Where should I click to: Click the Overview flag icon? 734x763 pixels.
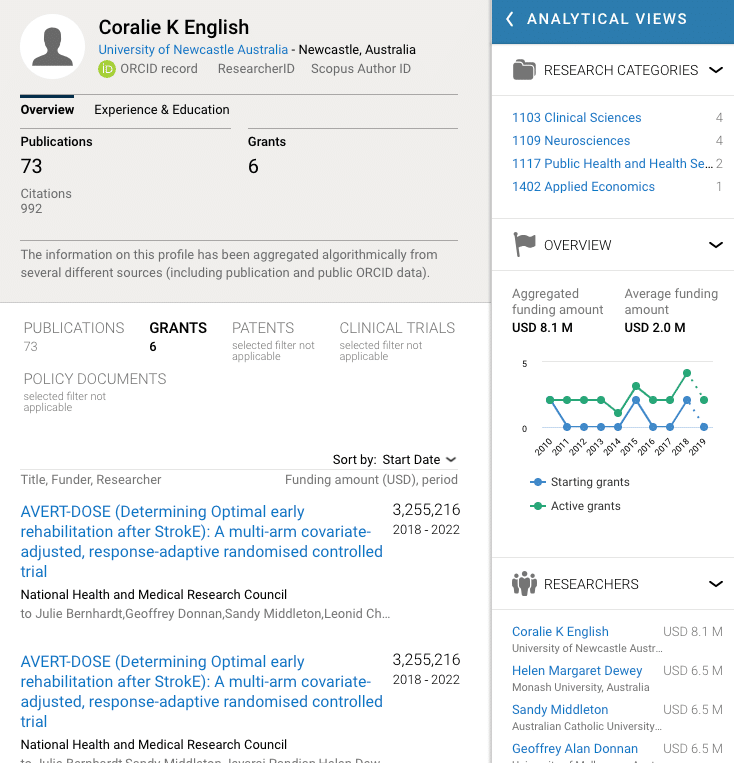tap(524, 245)
